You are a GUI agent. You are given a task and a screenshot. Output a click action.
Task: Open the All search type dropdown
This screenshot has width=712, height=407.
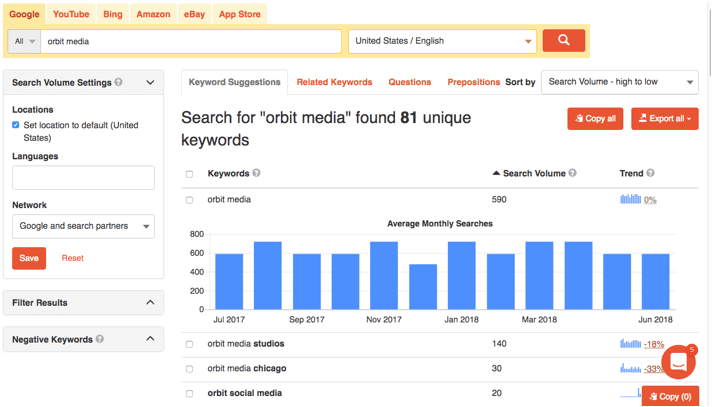[25, 41]
